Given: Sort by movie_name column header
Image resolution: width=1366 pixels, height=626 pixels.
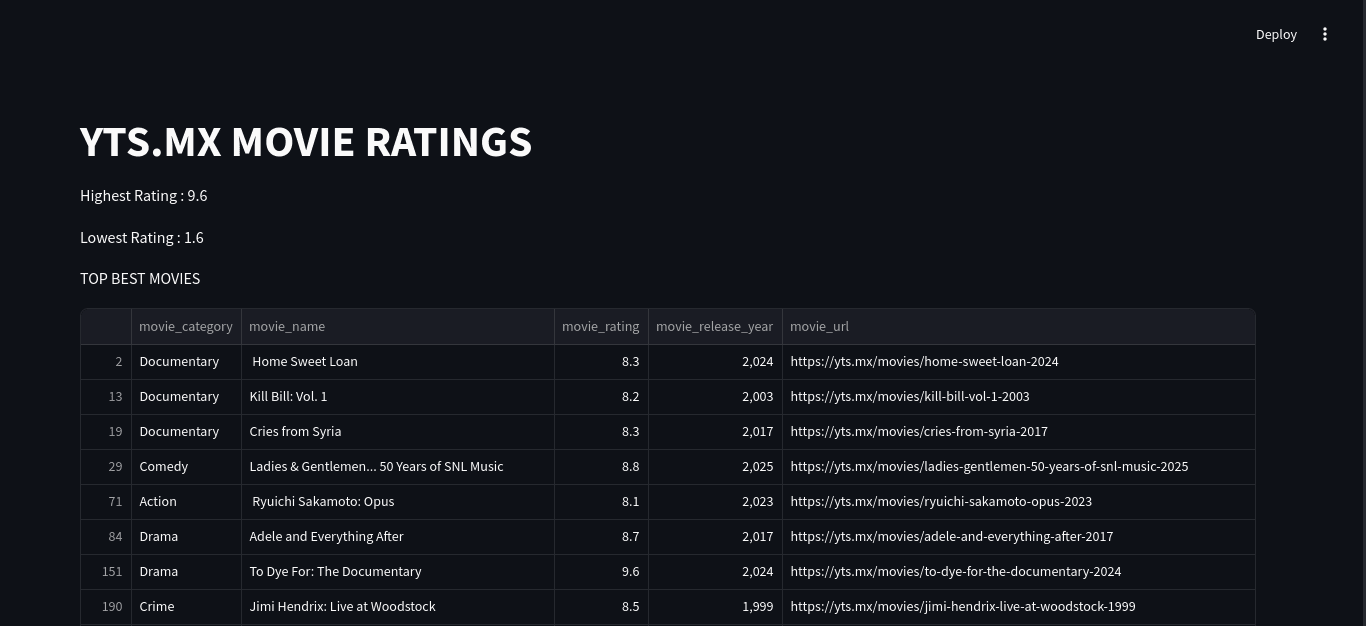Looking at the screenshot, I should click(x=398, y=327).
